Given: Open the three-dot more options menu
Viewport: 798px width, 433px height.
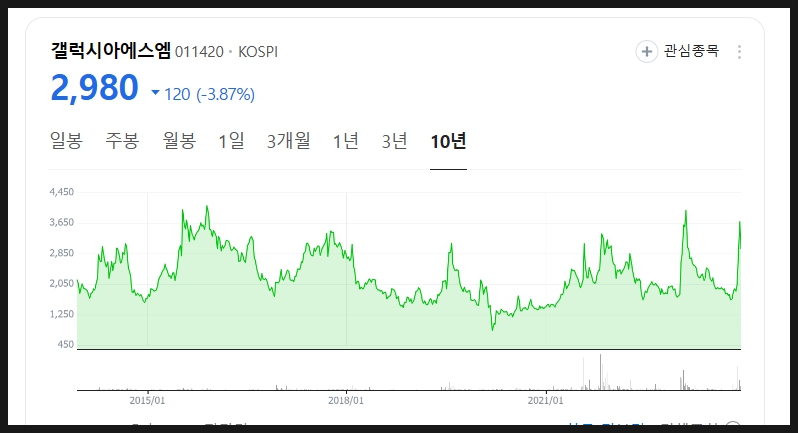Looking at the screenshot, I should coord(739,52).
